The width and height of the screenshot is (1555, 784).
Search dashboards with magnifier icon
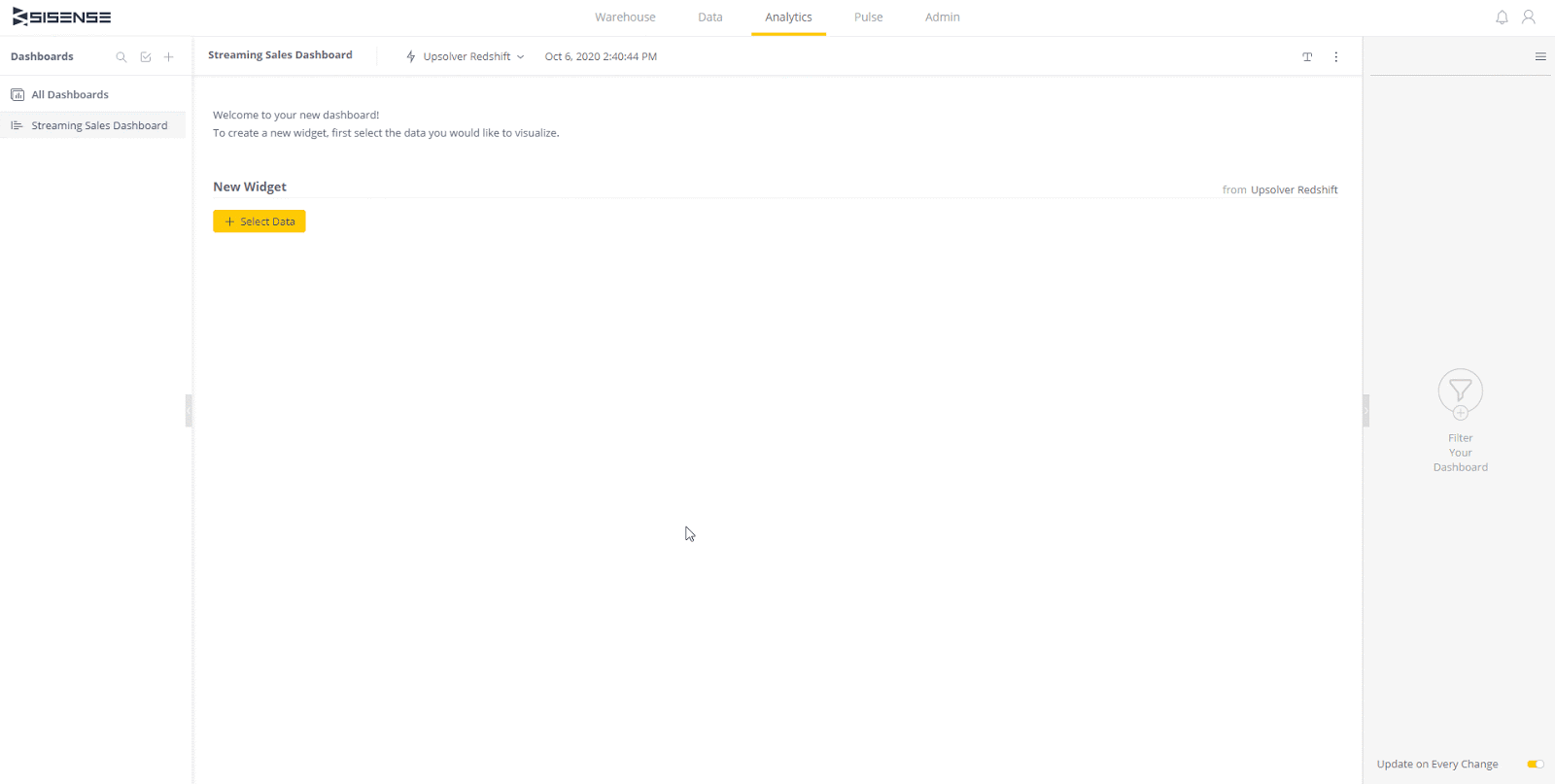click(x=121, y=57)
